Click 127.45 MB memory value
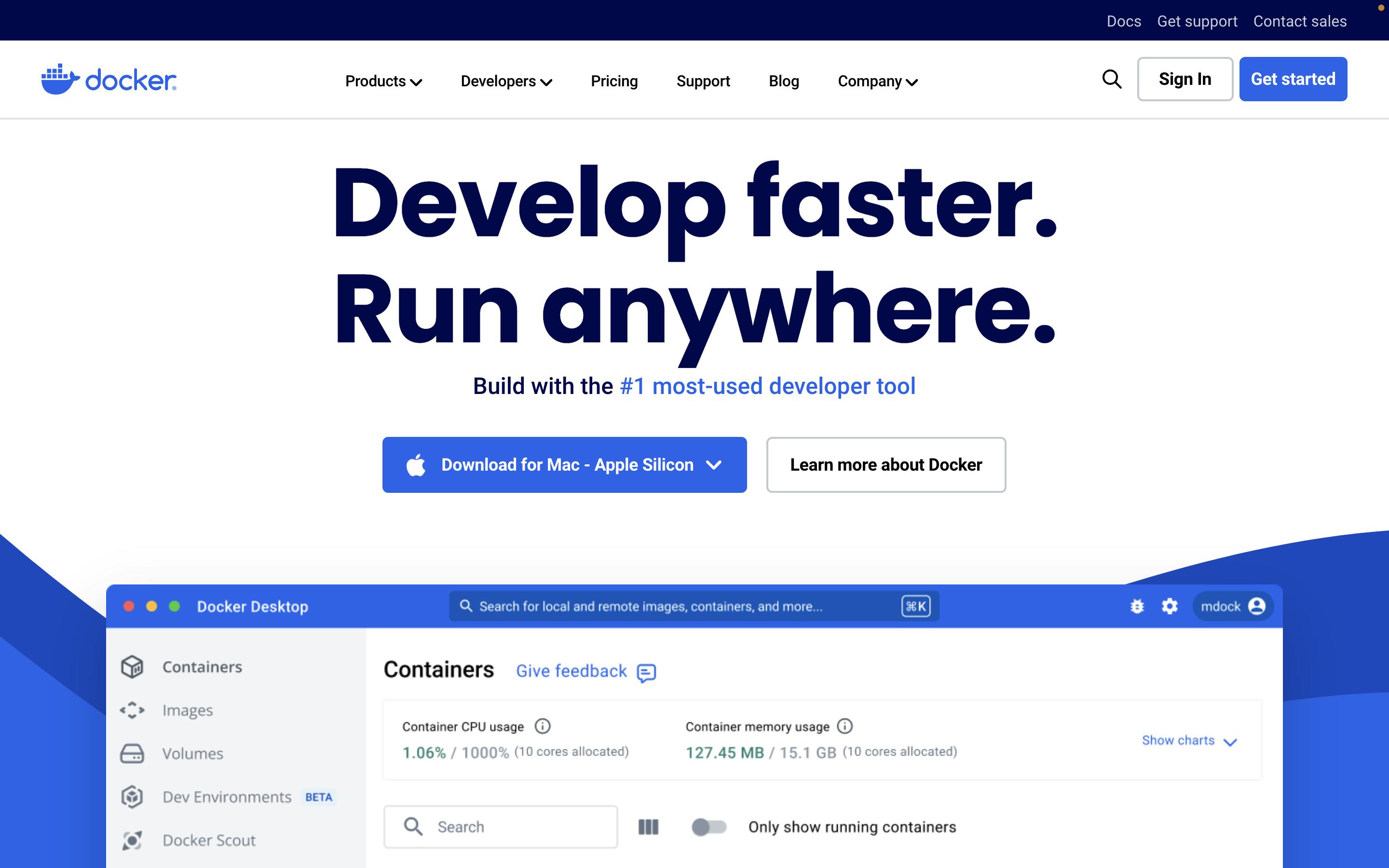 [x=725, y=753]
